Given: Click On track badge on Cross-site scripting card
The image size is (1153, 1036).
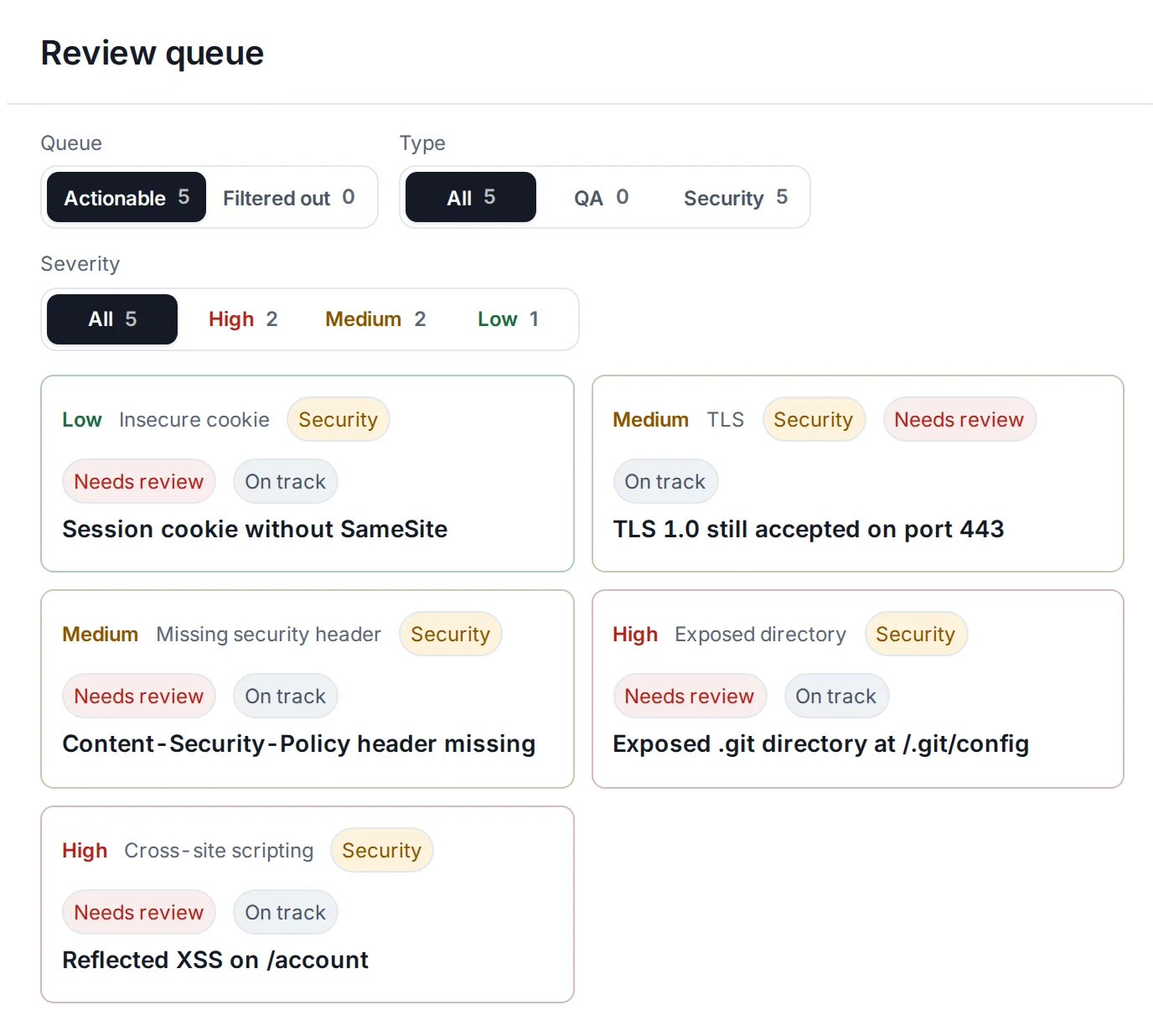Looking at the screenshot, I should tap(286, 912).
